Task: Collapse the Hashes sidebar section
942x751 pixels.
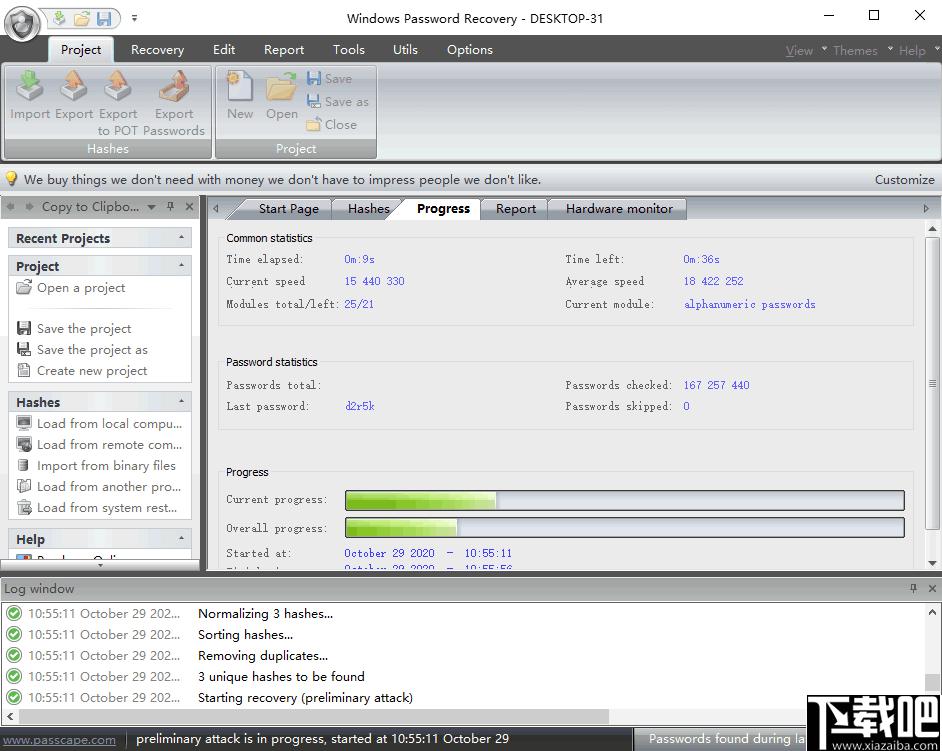Action: click(181, 401)
